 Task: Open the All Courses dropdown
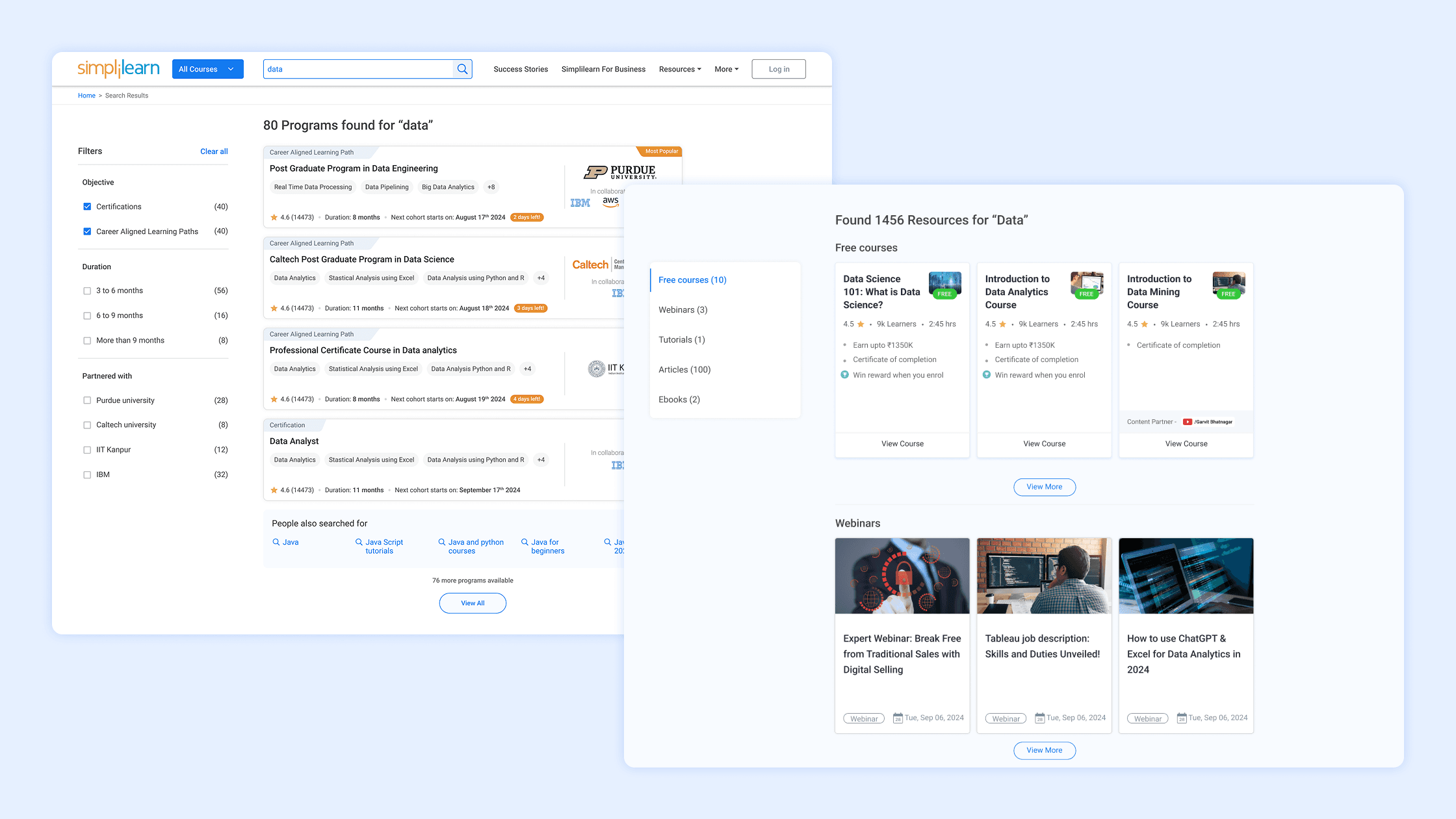[x=207, y=69]
